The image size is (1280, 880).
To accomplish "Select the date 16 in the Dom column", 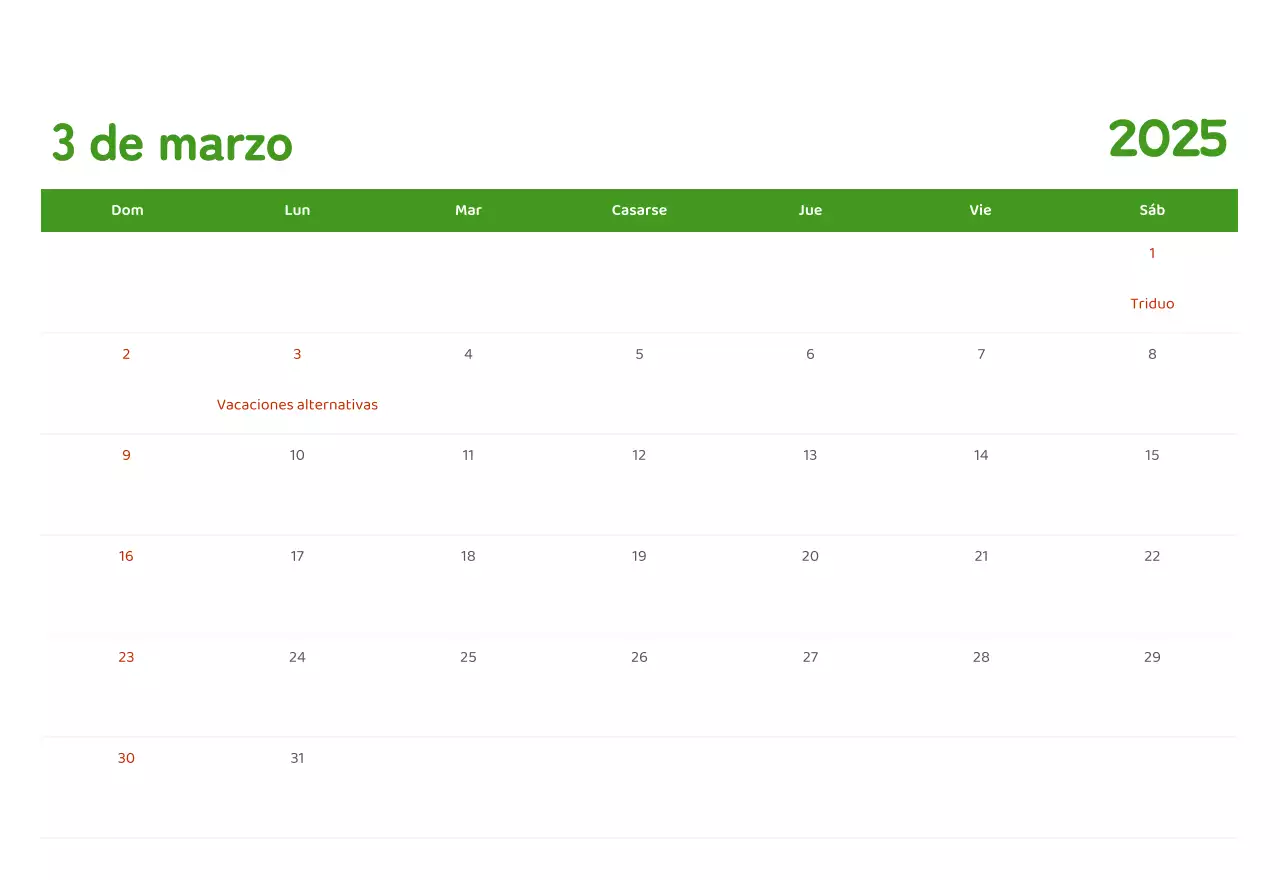I will pyautogui.click(x=126, y=556).
